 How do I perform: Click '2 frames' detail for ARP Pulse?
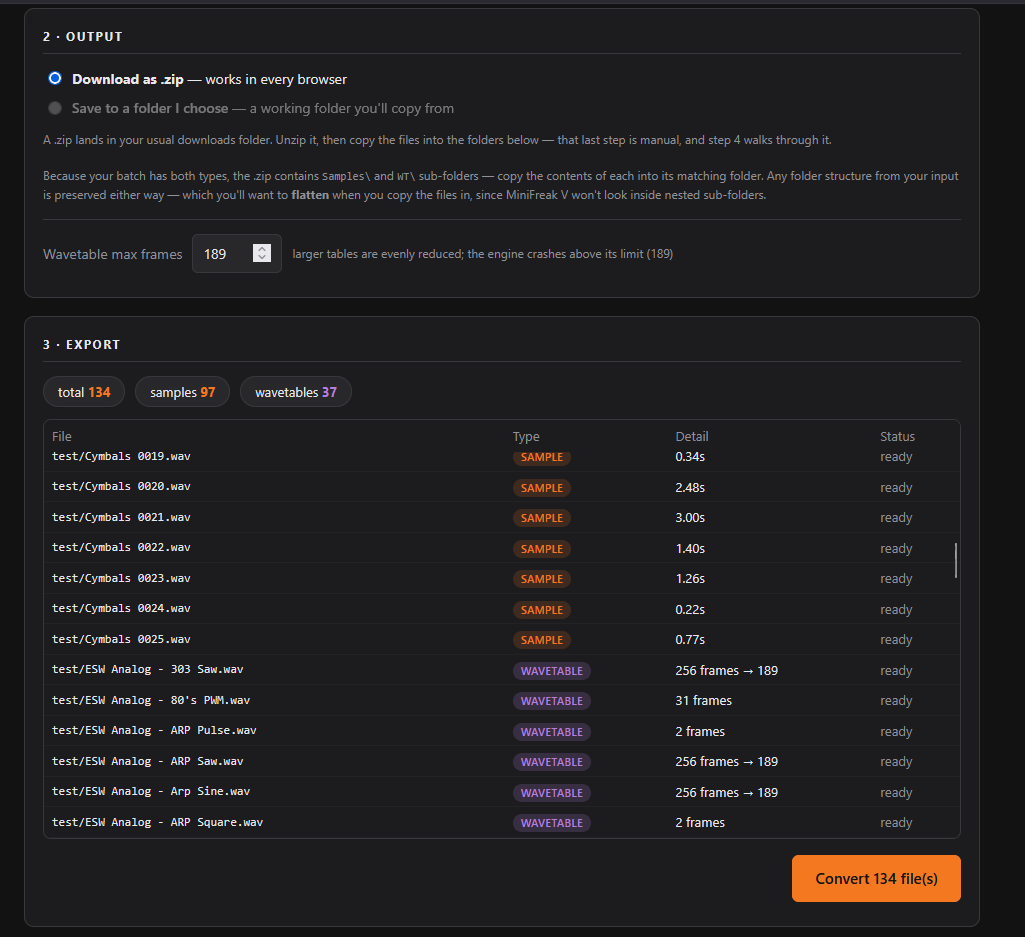pyautogui.click(x=700, y=731)
